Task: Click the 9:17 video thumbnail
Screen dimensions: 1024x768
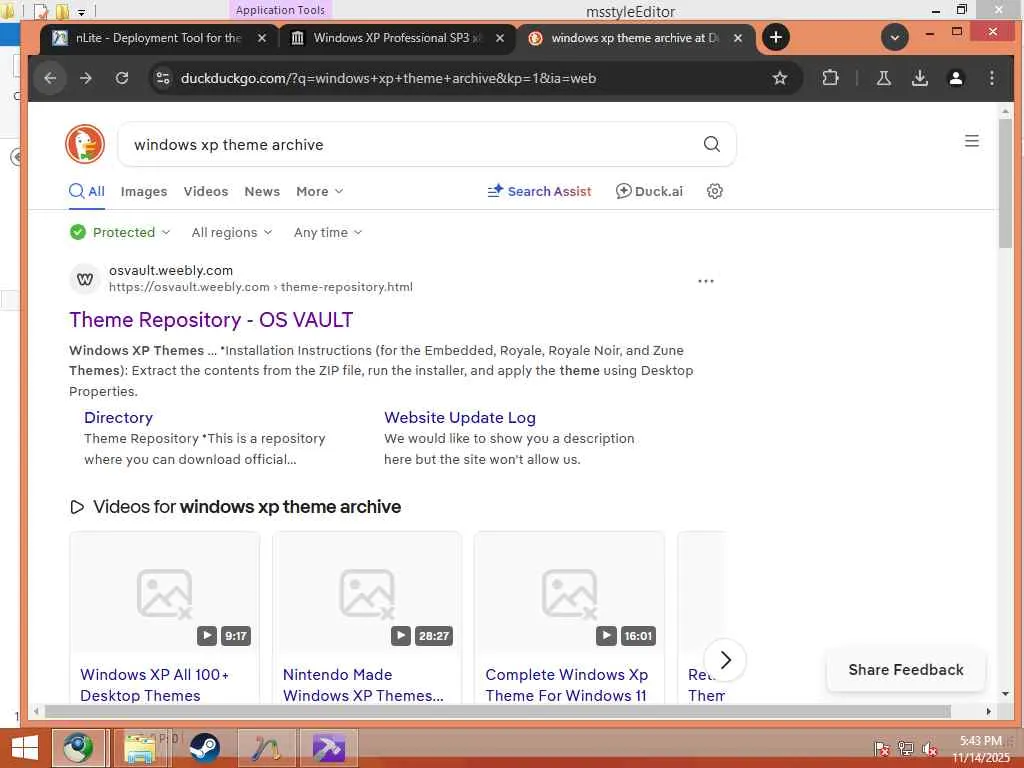Action: (x=165, y=592)
